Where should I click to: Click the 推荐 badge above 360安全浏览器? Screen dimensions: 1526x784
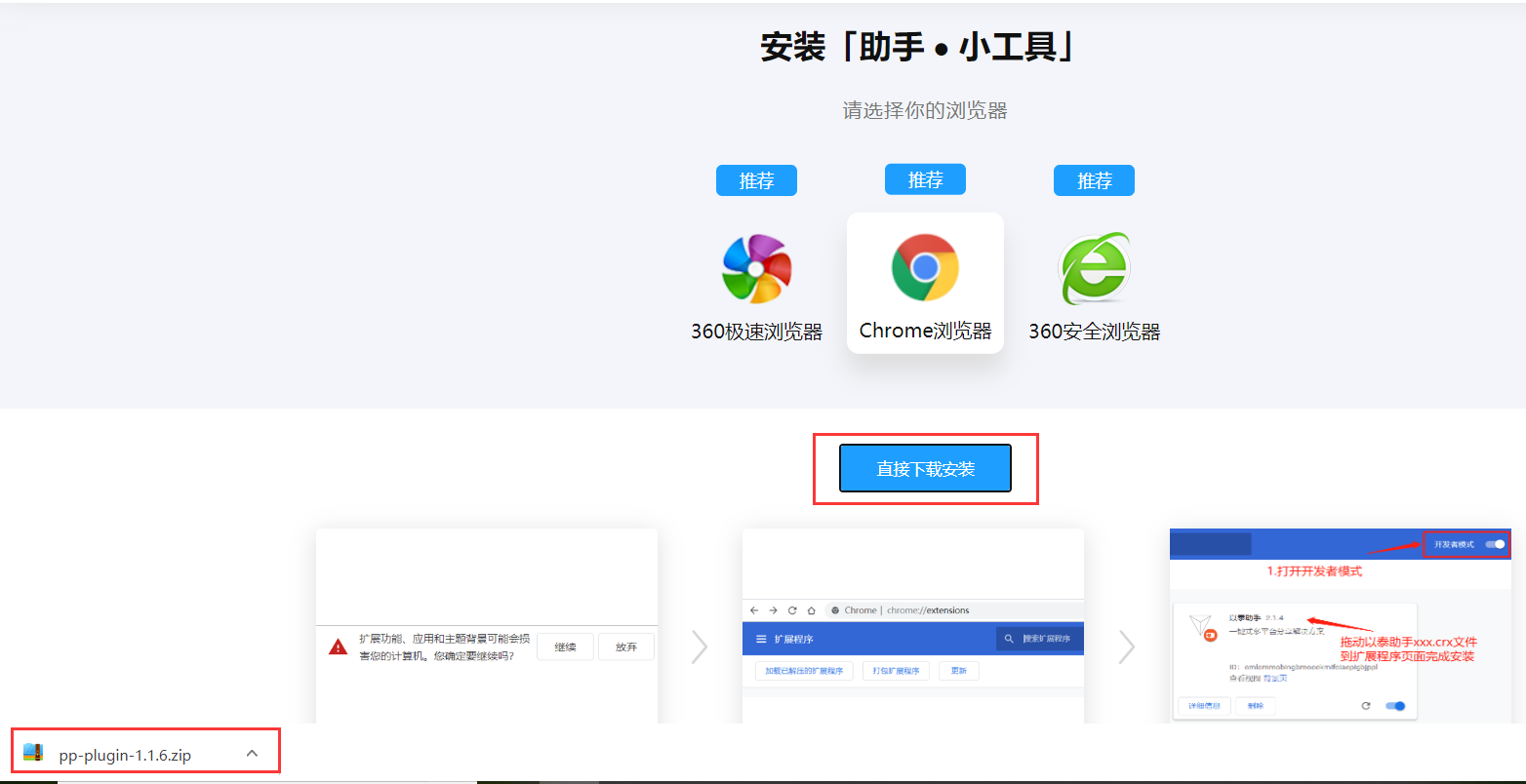click(x=1094, y=180)
